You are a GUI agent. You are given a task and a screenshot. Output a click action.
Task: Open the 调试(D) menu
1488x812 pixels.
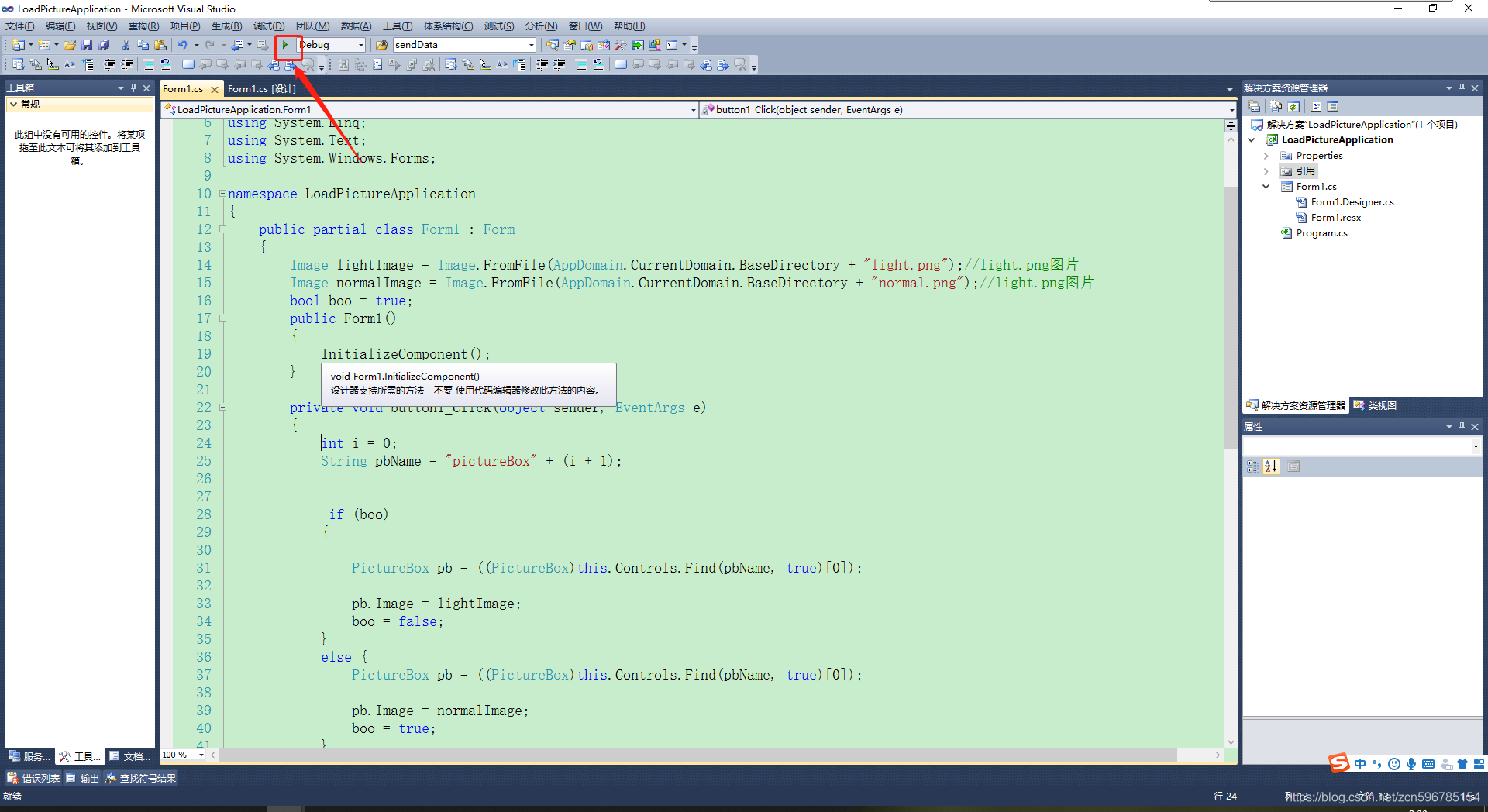point(269,26)
